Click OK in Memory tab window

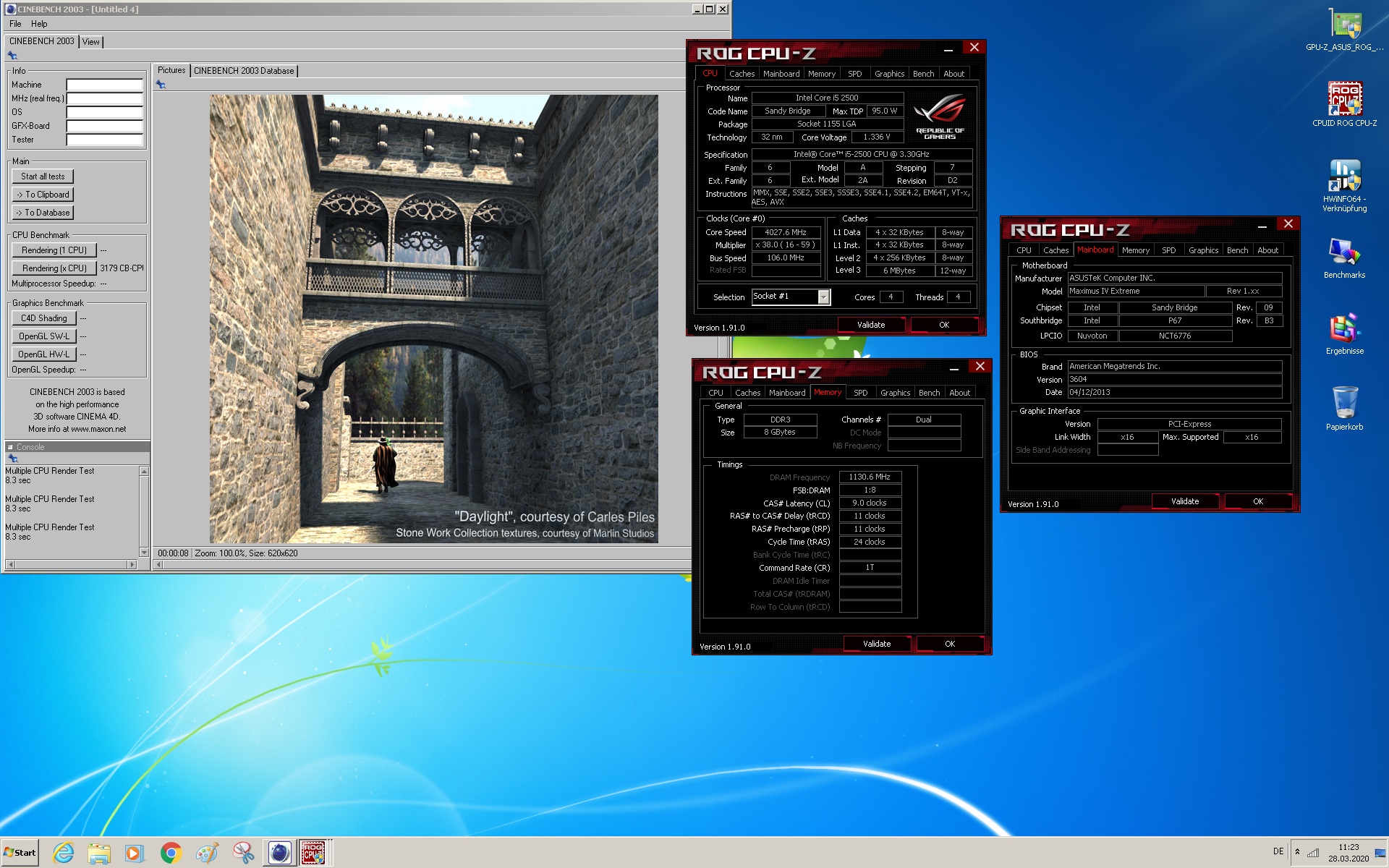[x=950, y=644]
